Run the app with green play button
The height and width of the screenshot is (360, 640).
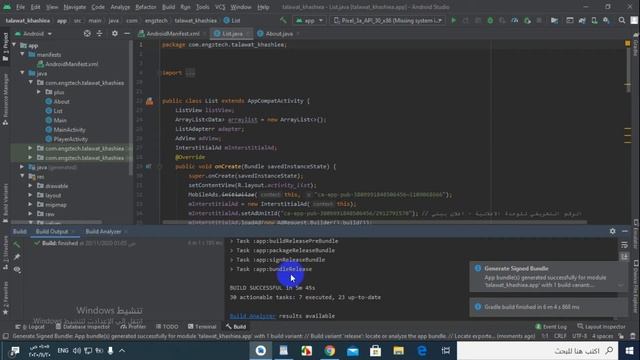(x=453, y=20)
